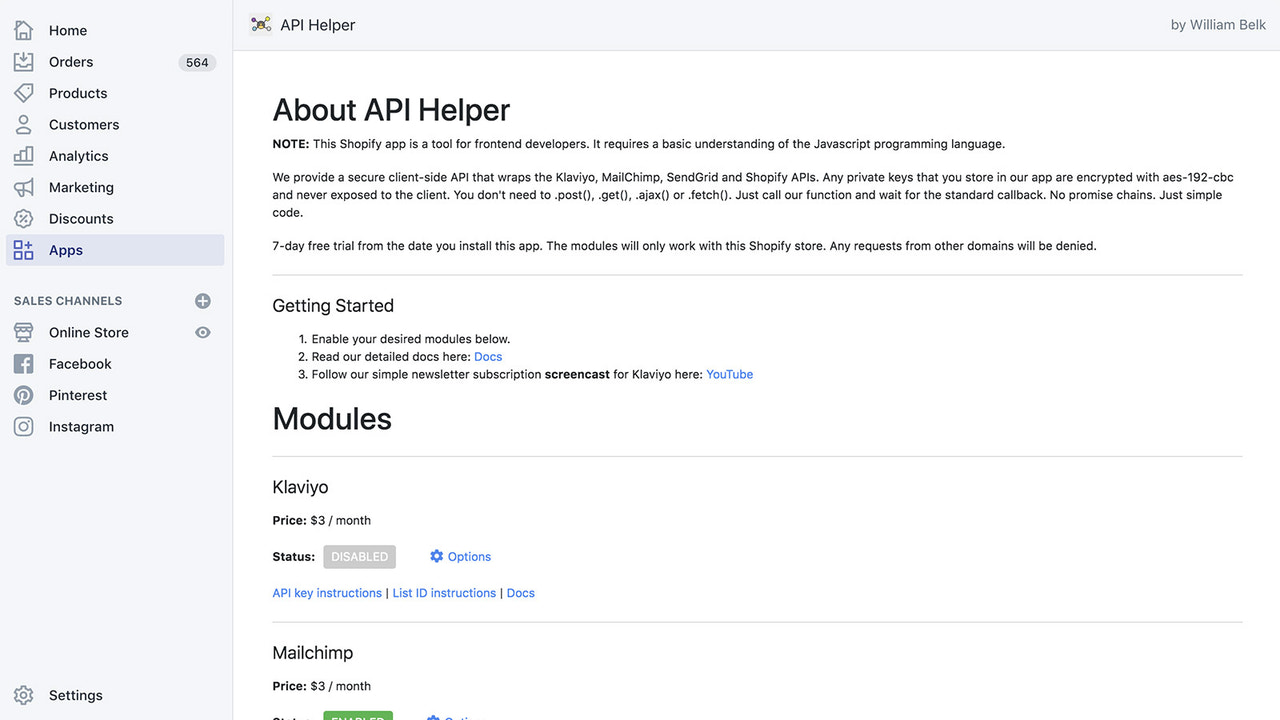The height and width of the screenshot is (720, 1280).
Task: Select Online Store in sales channels
Action: [88, 332]
